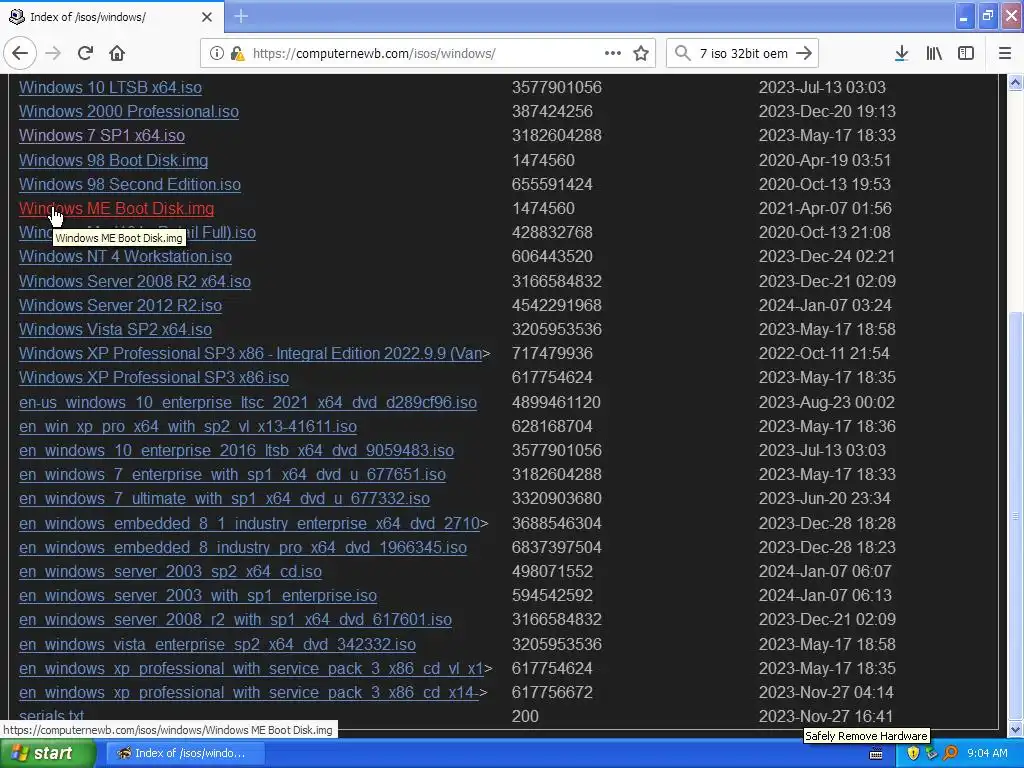Download en_windows_7_enterprise_with_sp1 iso

click(232, 475)
